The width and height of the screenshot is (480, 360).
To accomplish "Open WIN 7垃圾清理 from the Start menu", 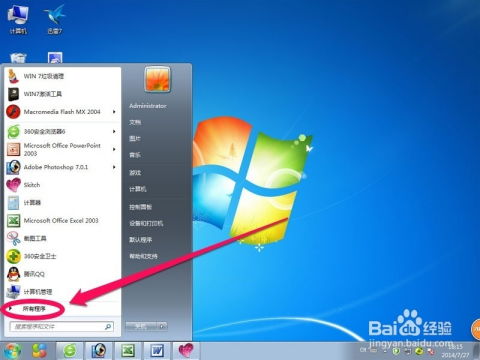I will (63, 76).
